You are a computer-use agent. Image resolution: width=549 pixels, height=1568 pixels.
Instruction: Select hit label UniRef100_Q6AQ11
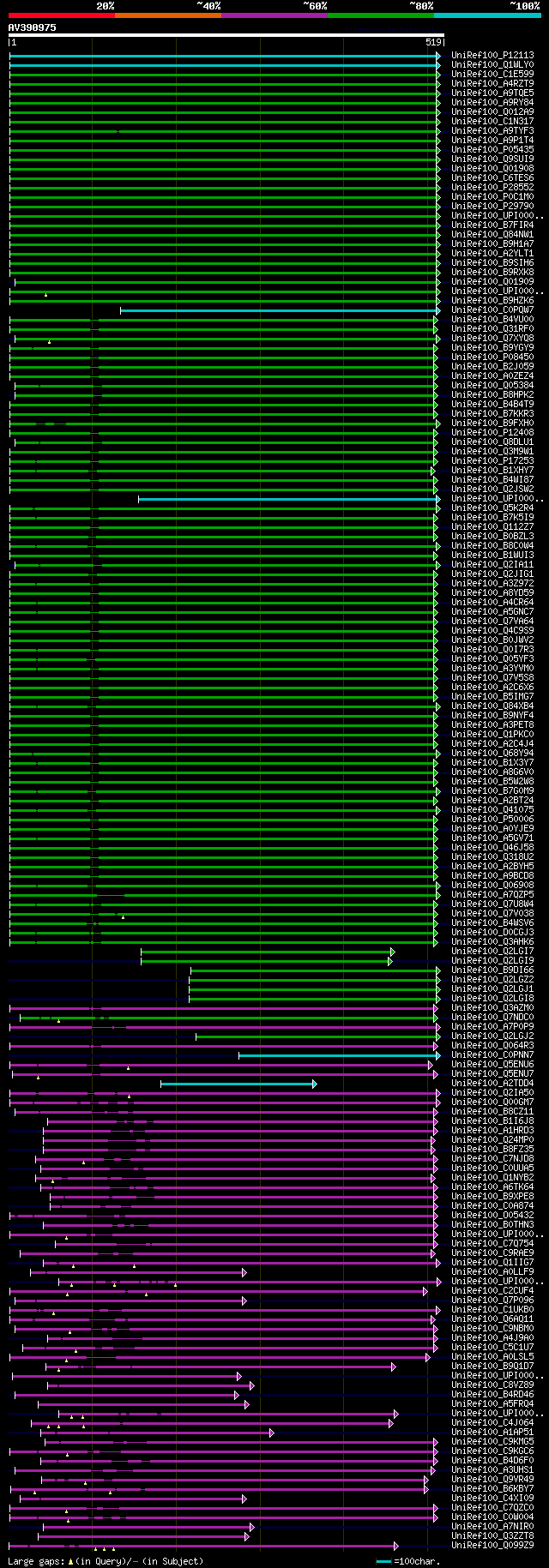pyautogui.click(x=492, y=1319)
